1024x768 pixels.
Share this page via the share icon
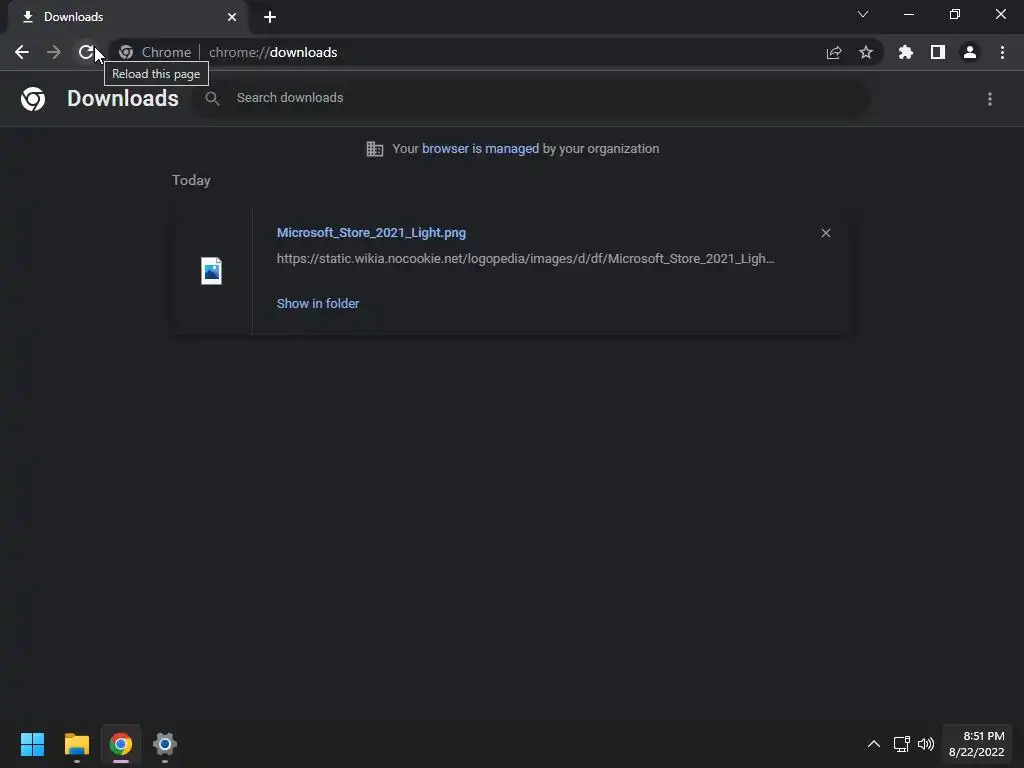(834, 52)
